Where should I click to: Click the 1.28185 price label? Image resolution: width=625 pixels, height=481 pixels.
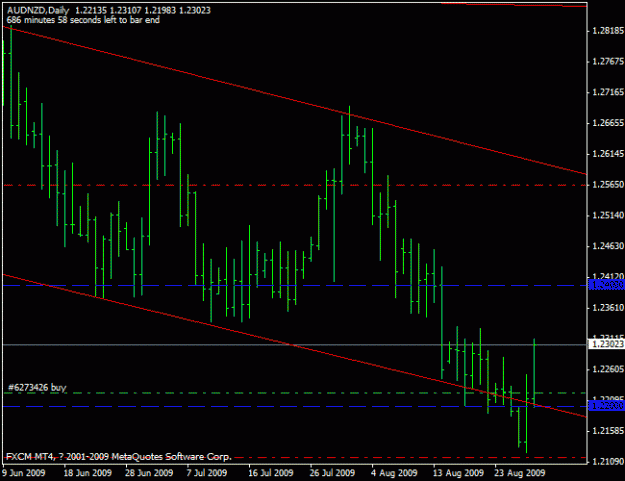point(608,31)
